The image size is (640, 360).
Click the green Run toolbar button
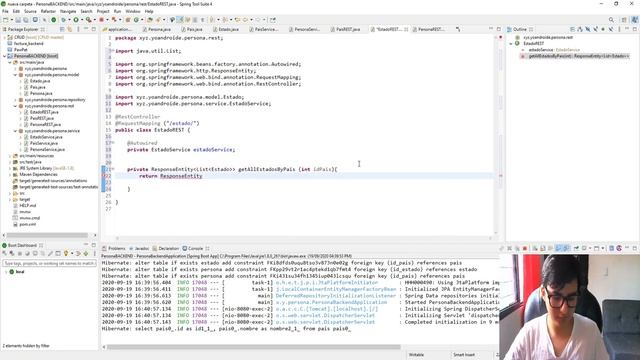(x=76, y=20)
